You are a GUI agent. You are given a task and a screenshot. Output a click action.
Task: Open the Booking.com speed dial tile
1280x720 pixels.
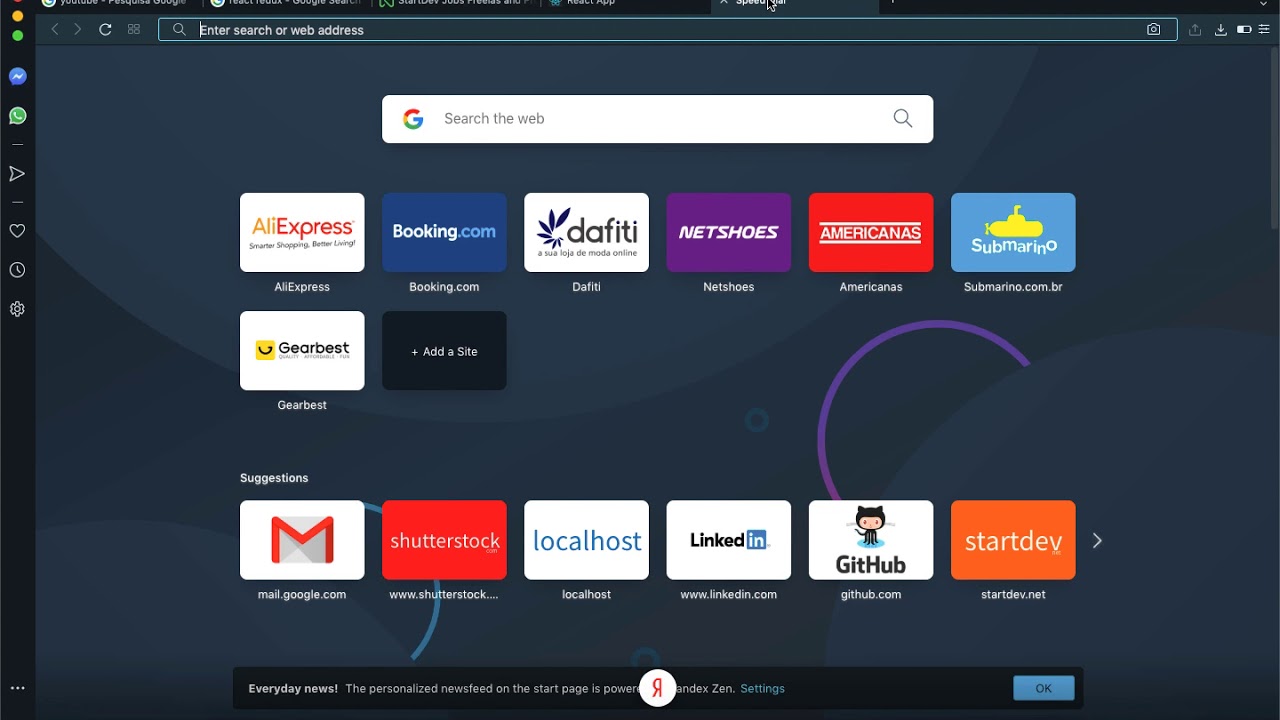[444, 232]
